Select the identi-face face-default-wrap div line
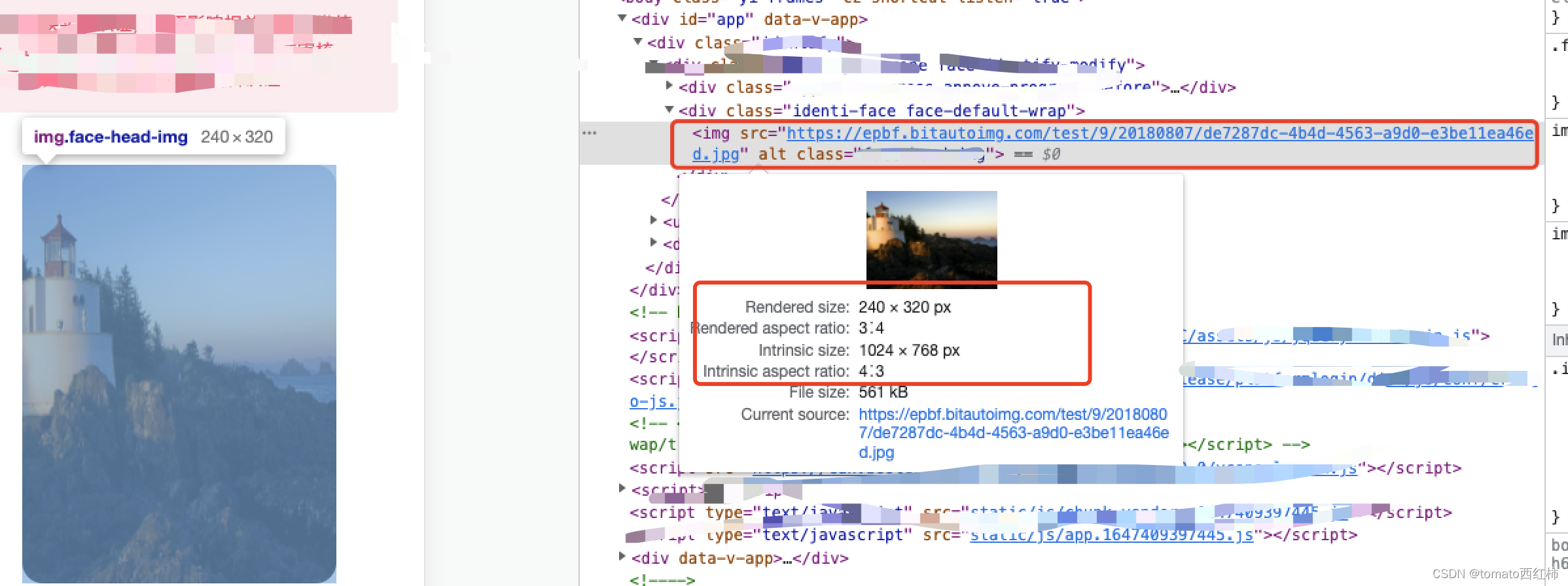Viewport: 1568px width, 586px height. click(882, 111)
